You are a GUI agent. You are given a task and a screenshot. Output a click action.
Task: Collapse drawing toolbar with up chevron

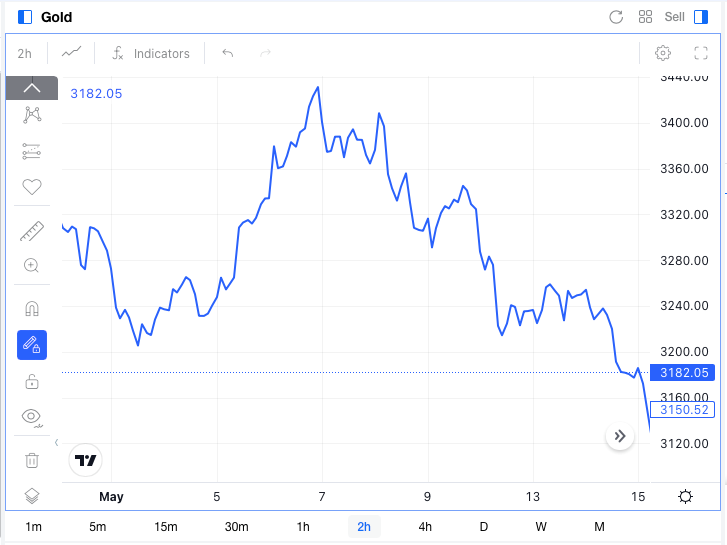tap(32, 88)
